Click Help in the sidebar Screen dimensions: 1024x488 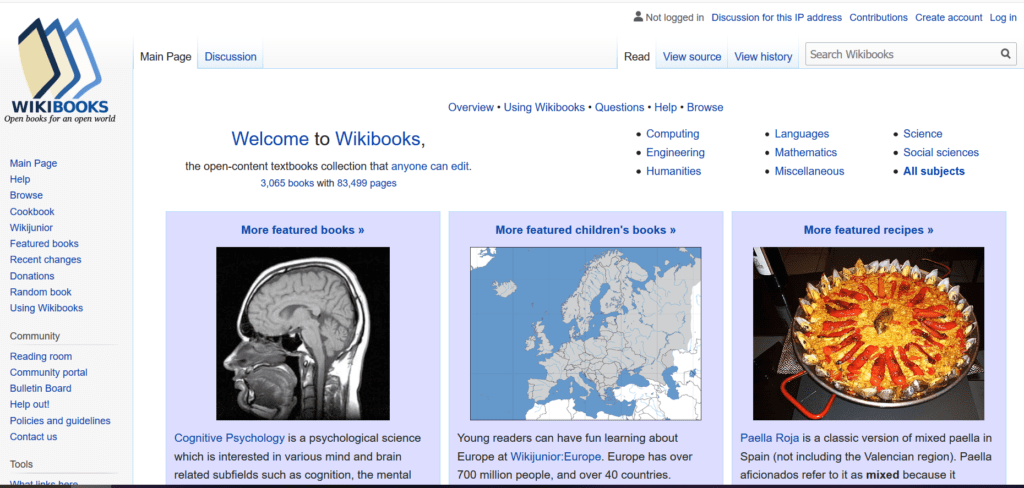pos(20,179)
